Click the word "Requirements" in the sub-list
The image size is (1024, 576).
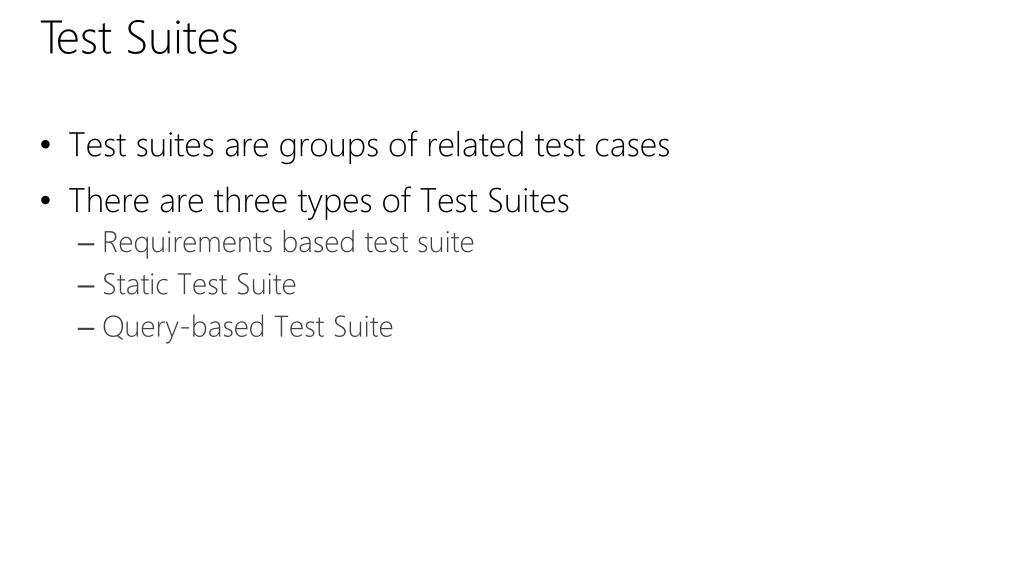coord(187,243)
